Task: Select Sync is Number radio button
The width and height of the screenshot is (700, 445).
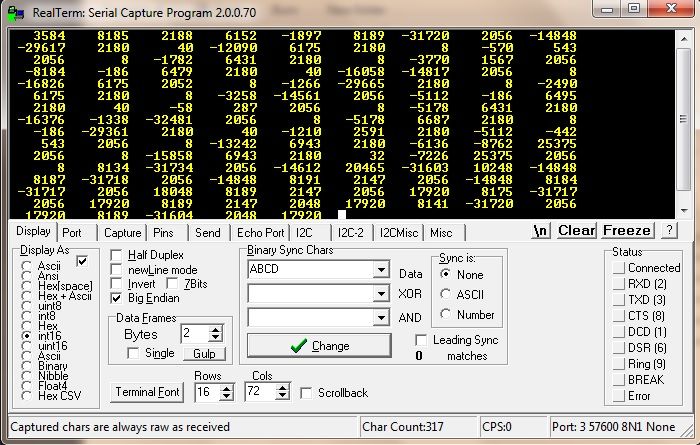Action: [445, 314]
